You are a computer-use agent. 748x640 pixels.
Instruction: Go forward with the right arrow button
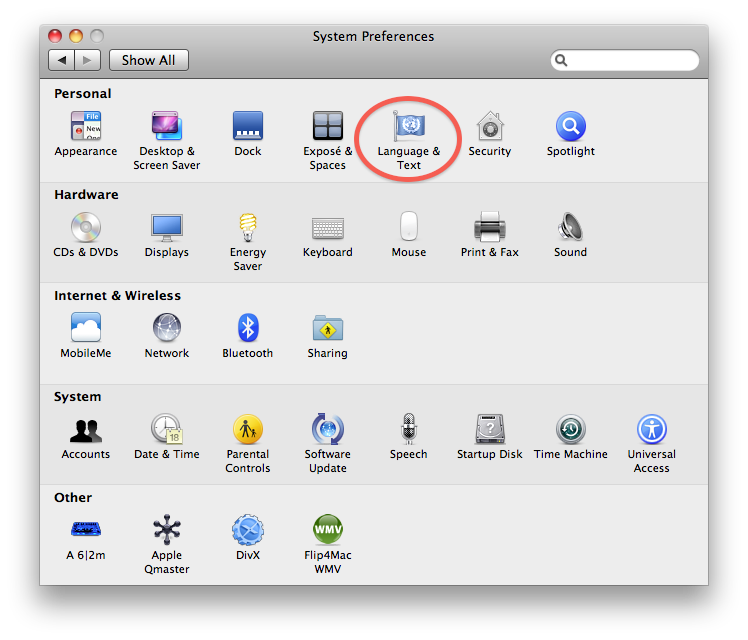pyautogui.click(x=87, y=60)
